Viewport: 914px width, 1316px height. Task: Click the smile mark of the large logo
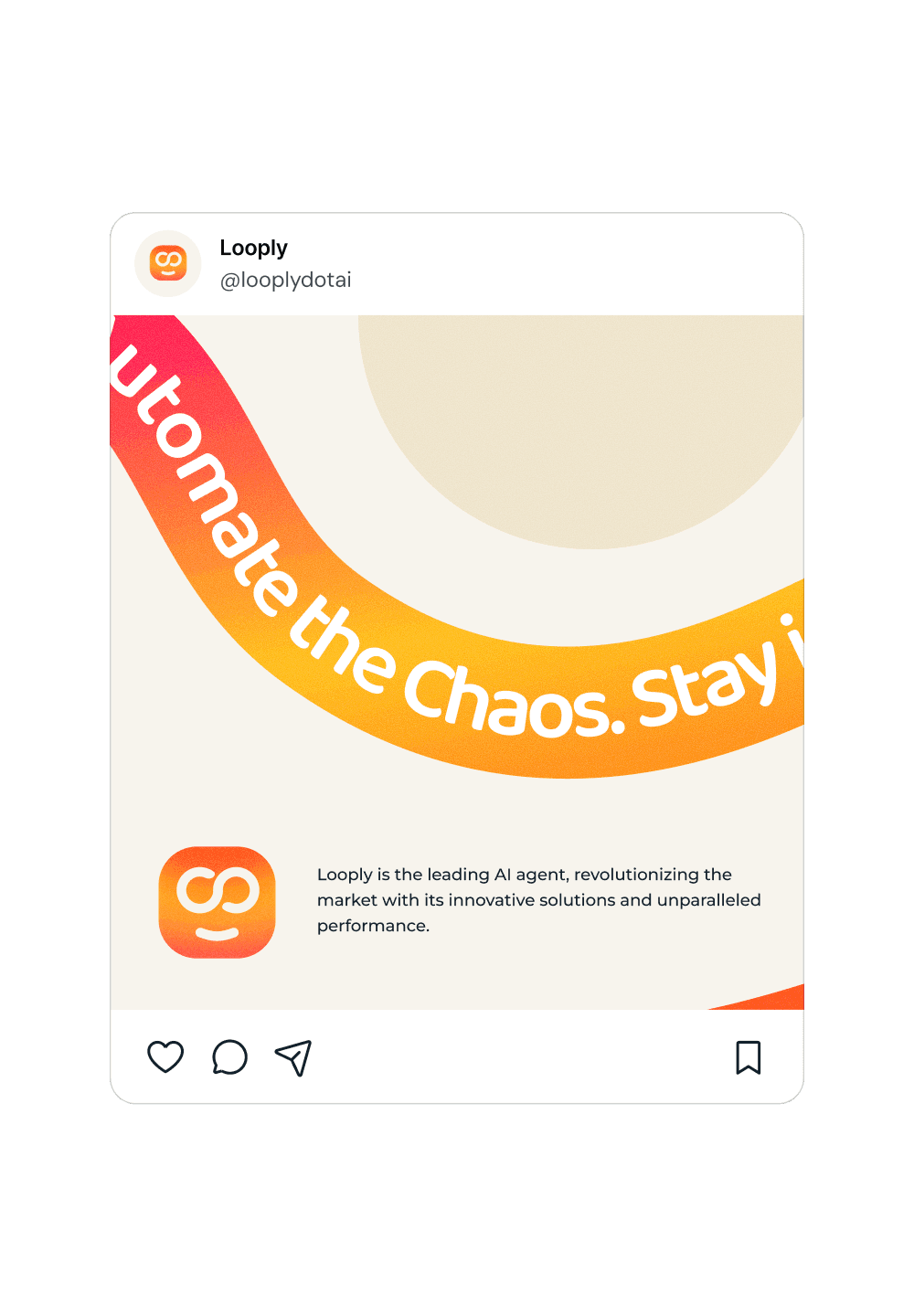point(218,934)
